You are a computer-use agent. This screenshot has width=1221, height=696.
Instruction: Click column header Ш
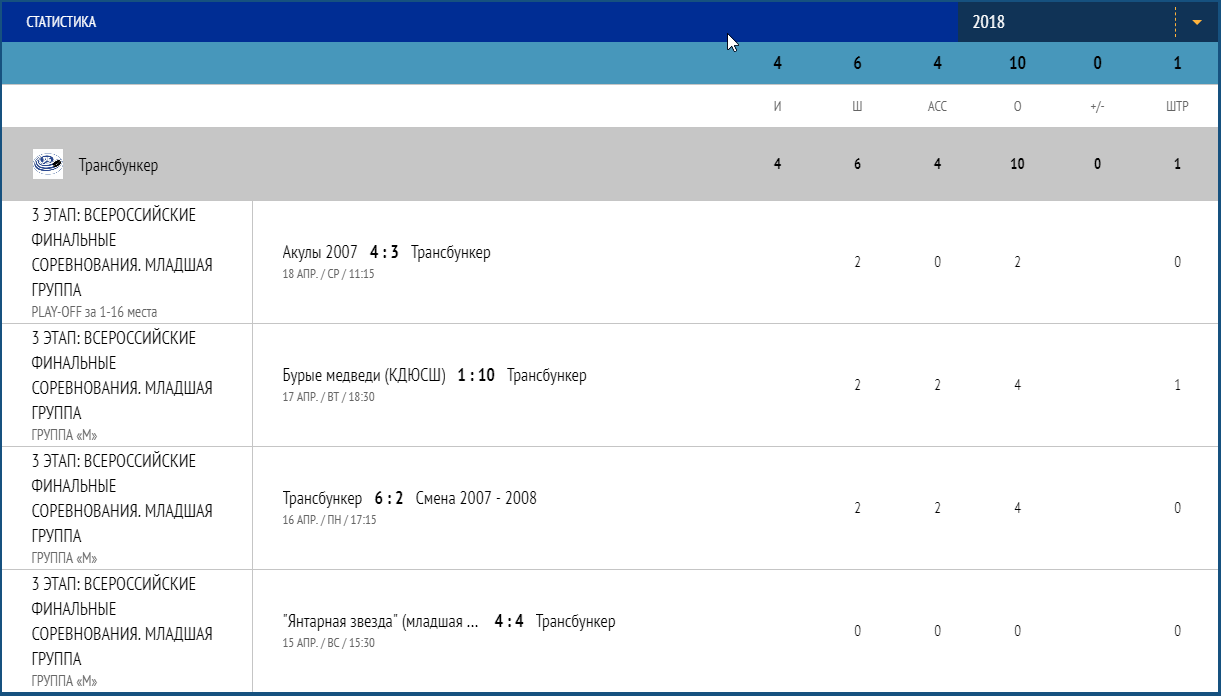point(857,106)
